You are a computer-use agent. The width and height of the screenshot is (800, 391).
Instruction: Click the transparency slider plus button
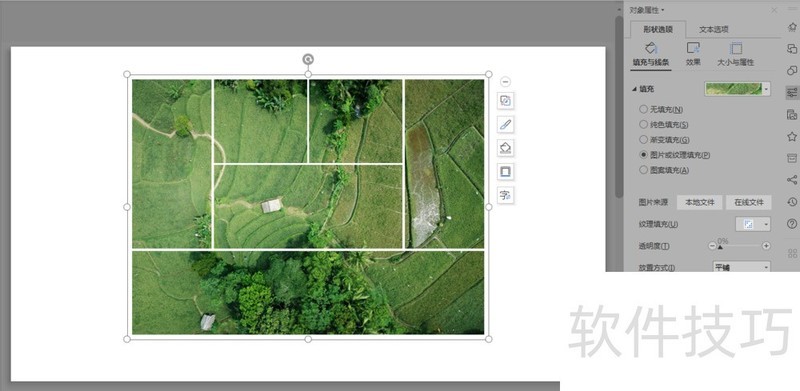click(766, 246)
